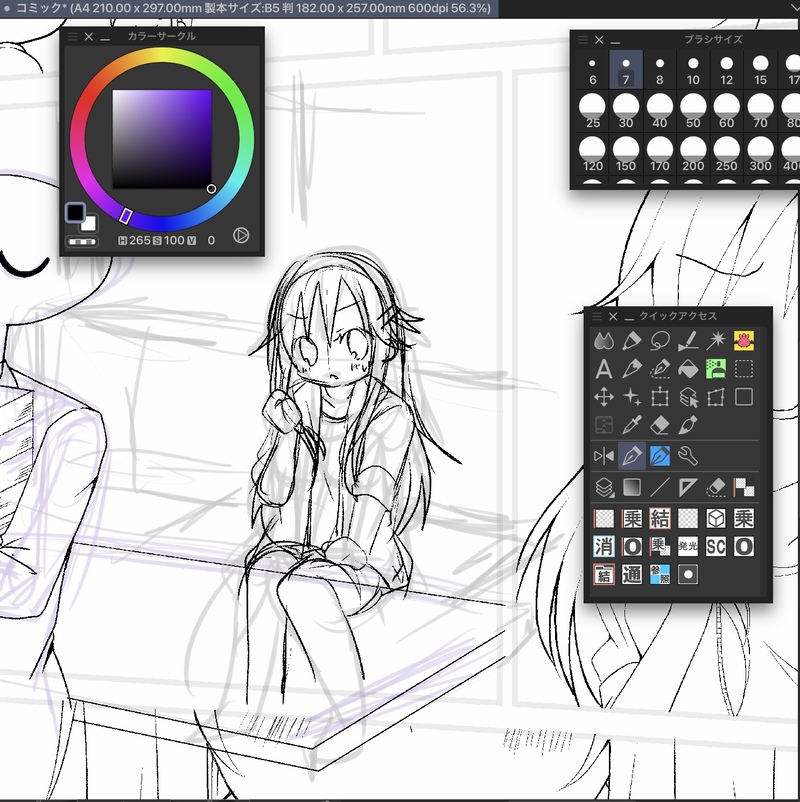The width and height of the screenshot is (800, 802).
Task: Choose brush size 10
Action: point(693,70)
